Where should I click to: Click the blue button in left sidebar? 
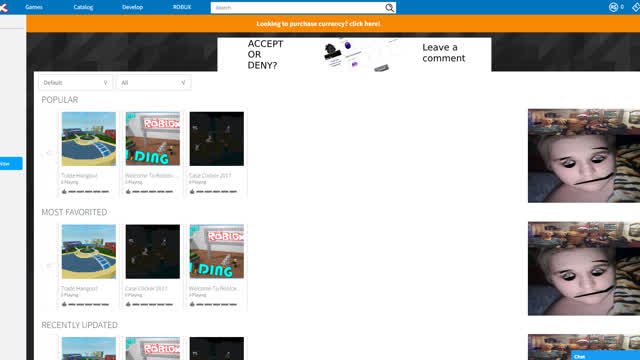pos(11,163)
